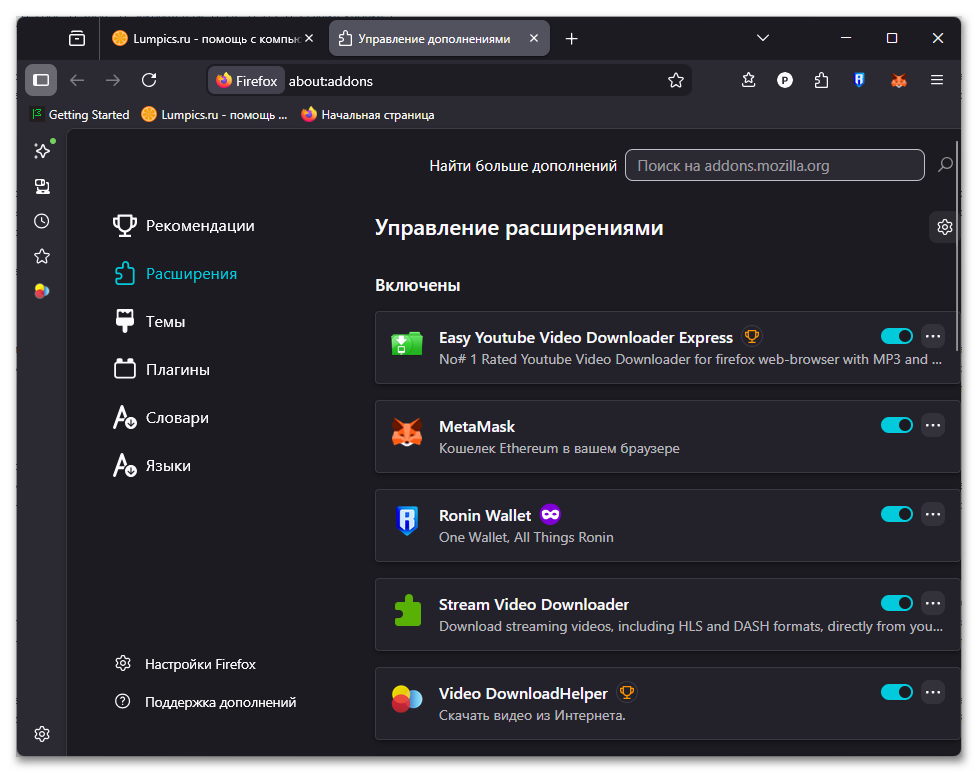
Task: Select the Расширения category
Action: [x=176, y=274]
